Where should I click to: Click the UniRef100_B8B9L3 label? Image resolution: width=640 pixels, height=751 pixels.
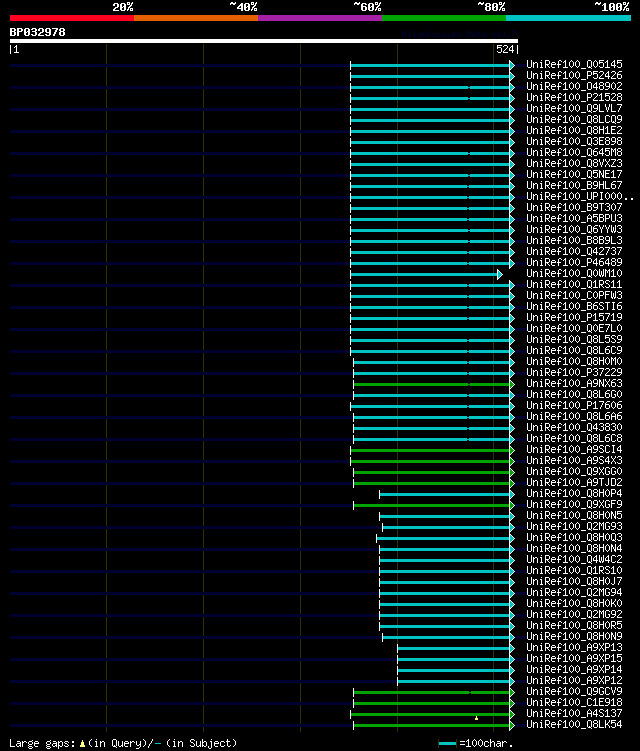pos(574,240)
